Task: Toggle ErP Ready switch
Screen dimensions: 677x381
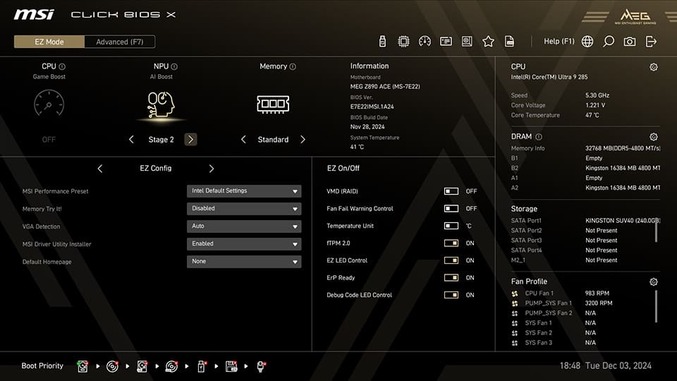Action: (451, 277)
